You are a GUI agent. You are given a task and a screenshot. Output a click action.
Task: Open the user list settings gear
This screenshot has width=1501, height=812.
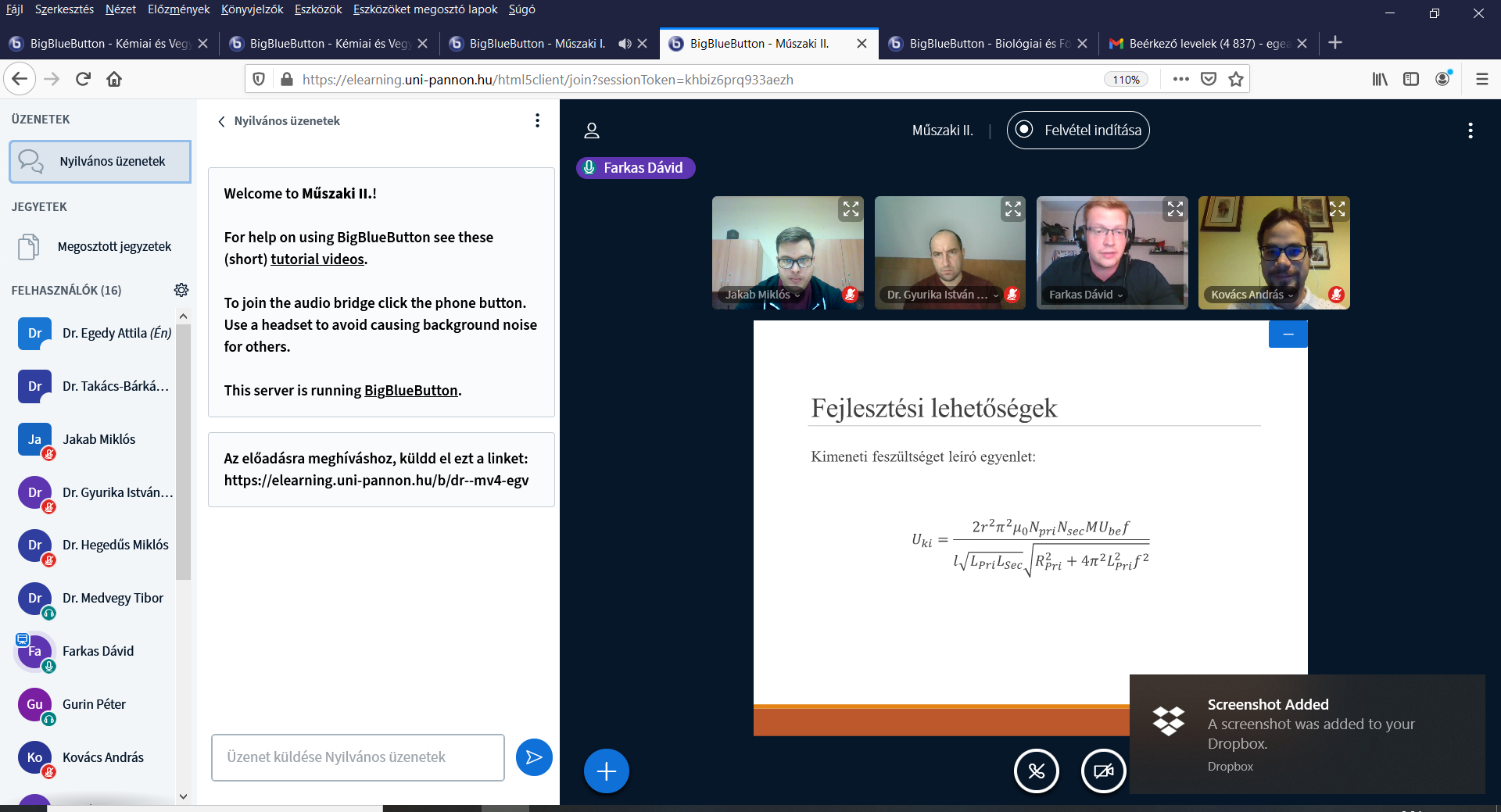click(x=181, y=290)
